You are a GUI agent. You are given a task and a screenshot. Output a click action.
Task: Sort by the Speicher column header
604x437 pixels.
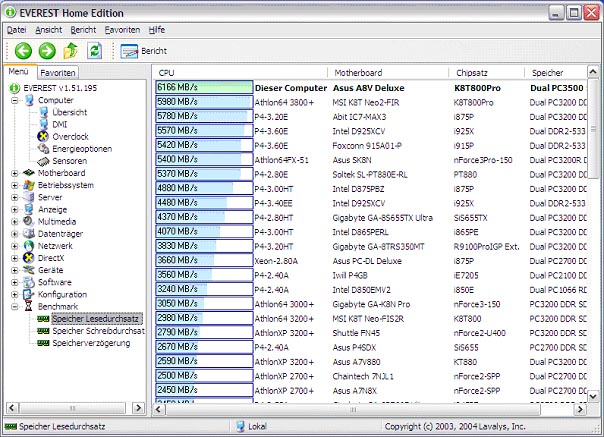(x=555, y=73)
